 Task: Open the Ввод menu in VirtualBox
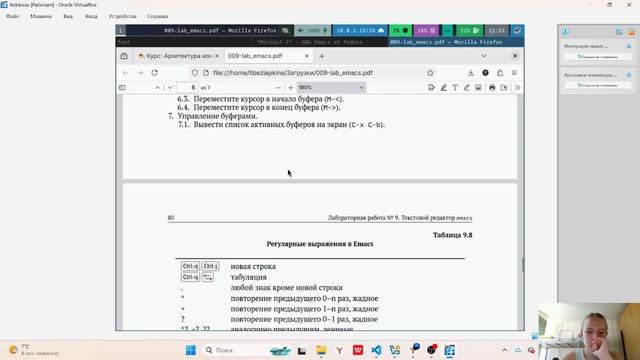click(x=91, y=16)
